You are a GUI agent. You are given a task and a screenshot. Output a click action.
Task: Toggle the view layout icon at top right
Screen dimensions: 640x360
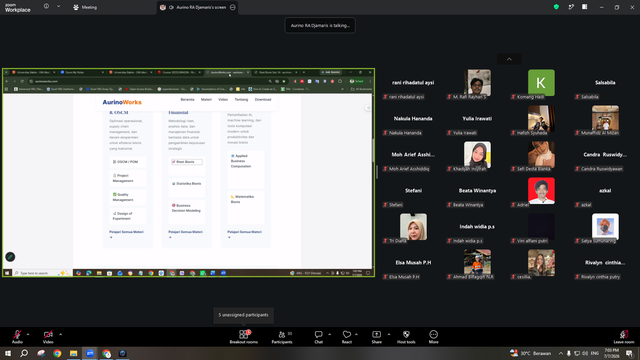pyautogui.click(x=585, y=7)
